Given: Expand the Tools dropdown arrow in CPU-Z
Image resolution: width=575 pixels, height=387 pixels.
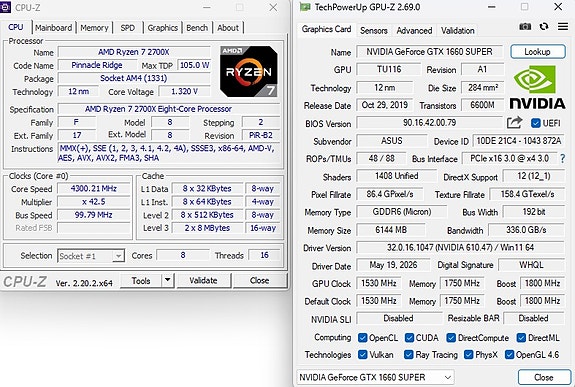Looking at the screenshot, I should pyautogui.click(x=167, y=280).
